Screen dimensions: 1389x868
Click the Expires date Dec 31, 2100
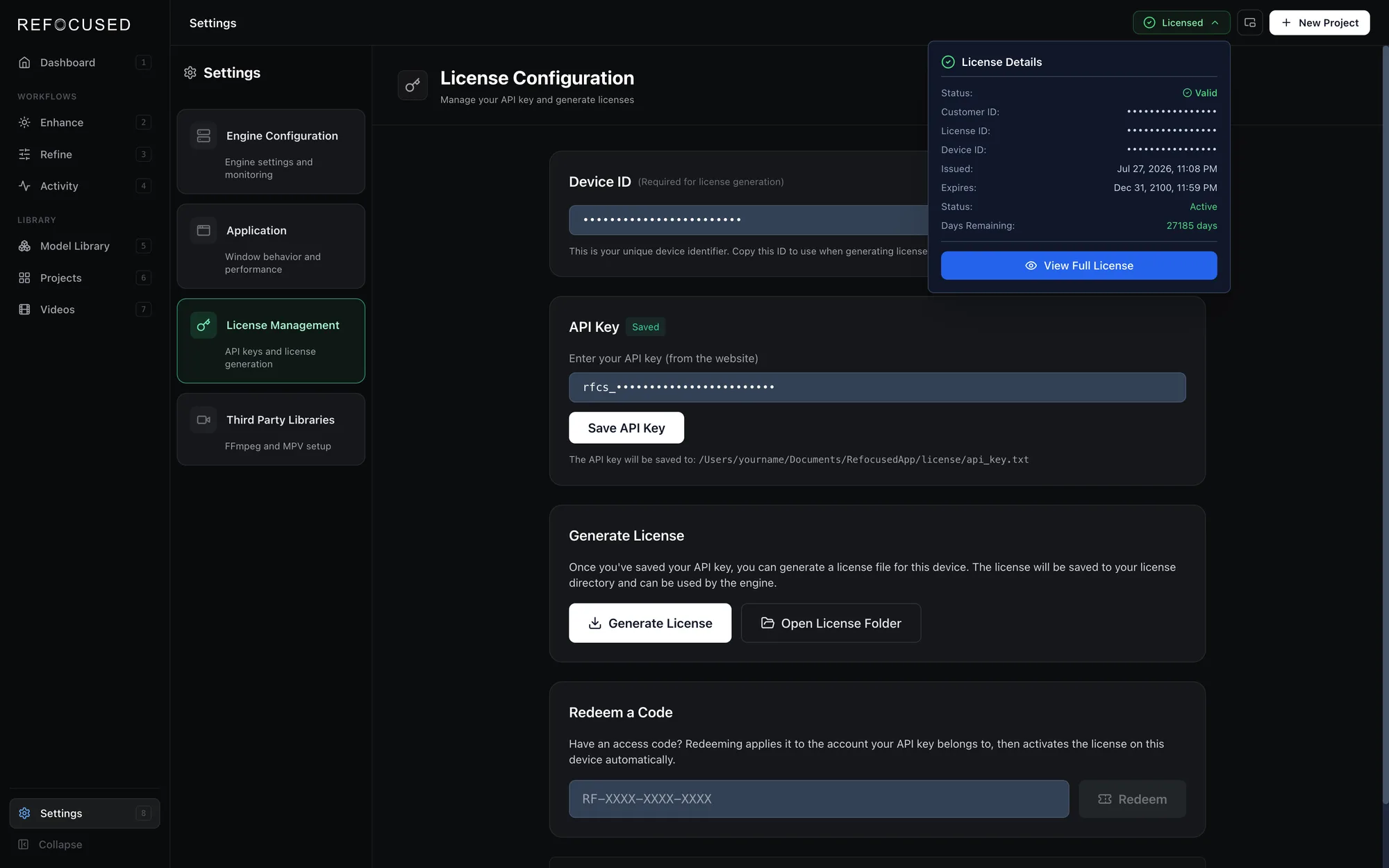[x=1165, y=187]
